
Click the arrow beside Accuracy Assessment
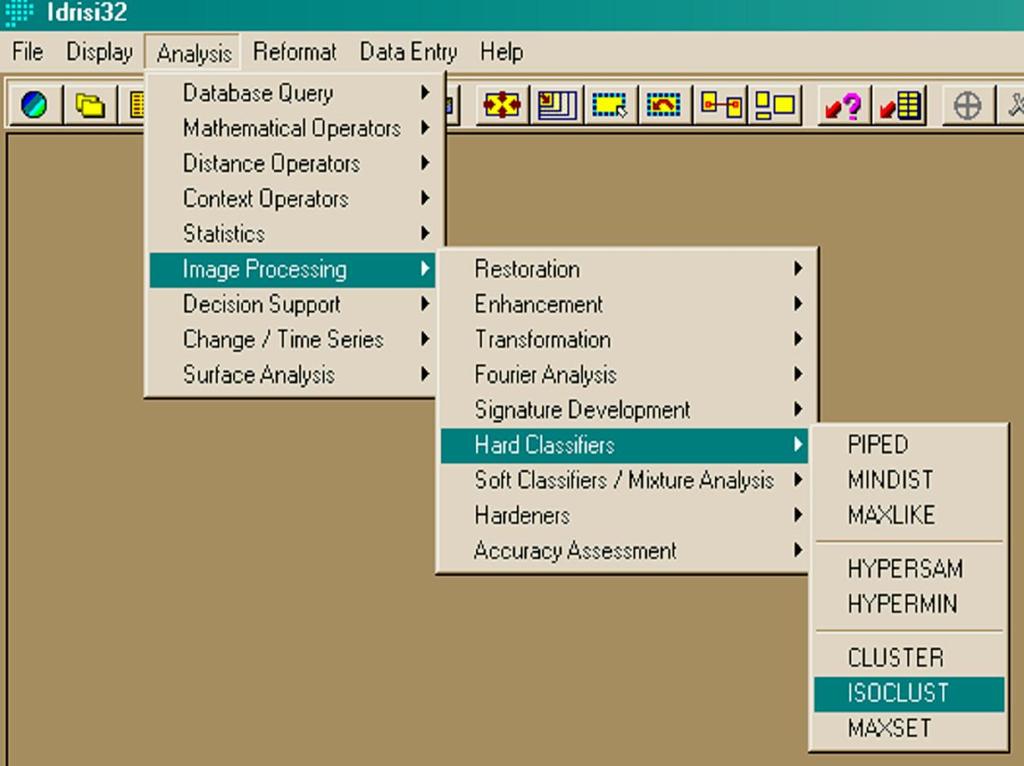pos(798,551)
